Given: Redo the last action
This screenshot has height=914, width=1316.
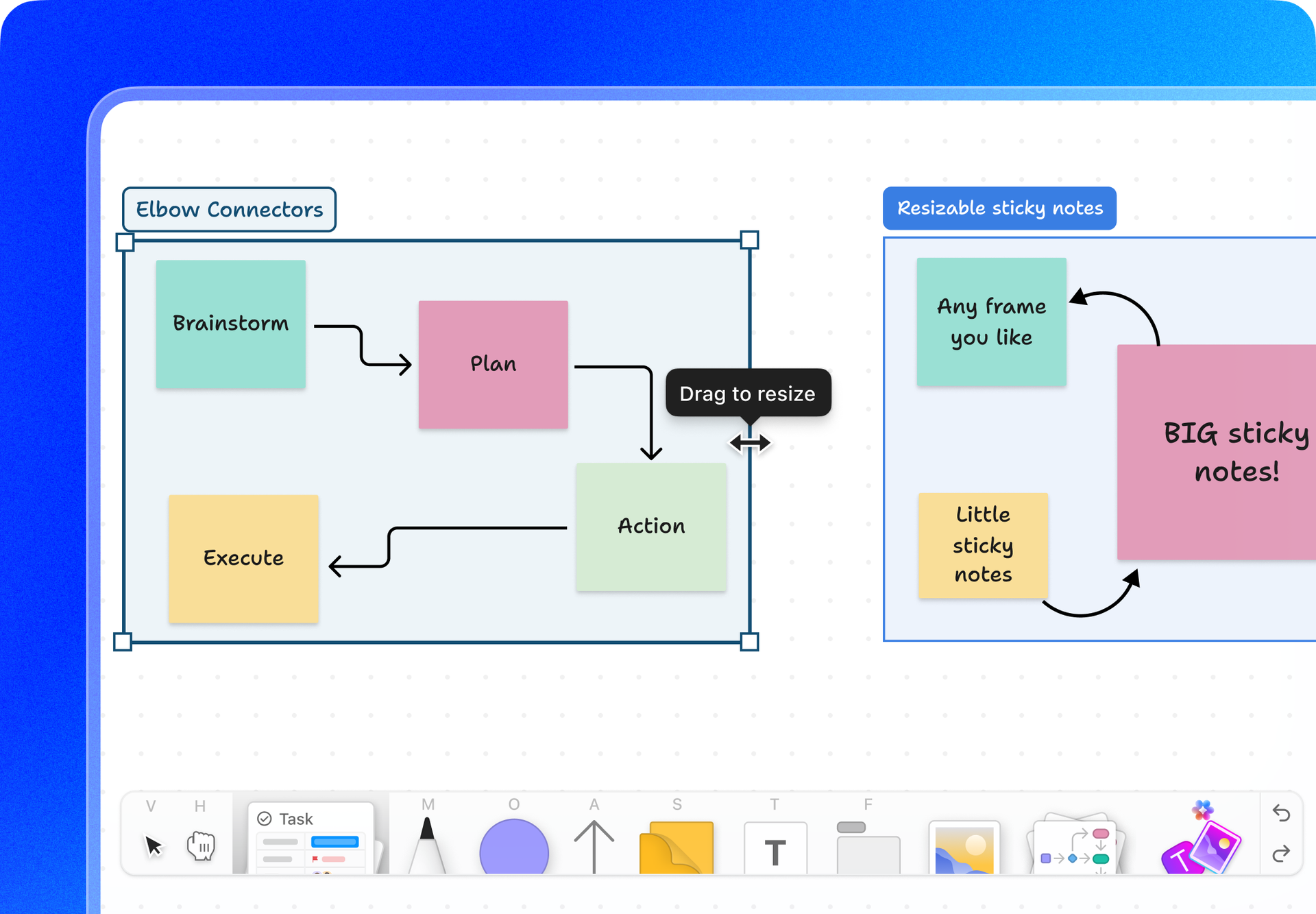Looking at the screenshot, I should 1281,854.
